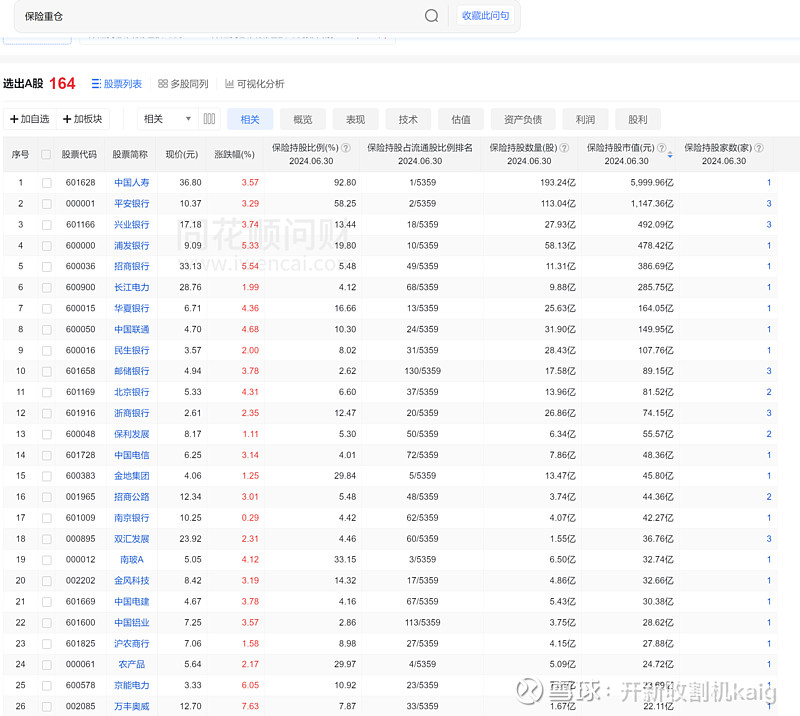Open the 南玻A stock link

coord(132,560)
